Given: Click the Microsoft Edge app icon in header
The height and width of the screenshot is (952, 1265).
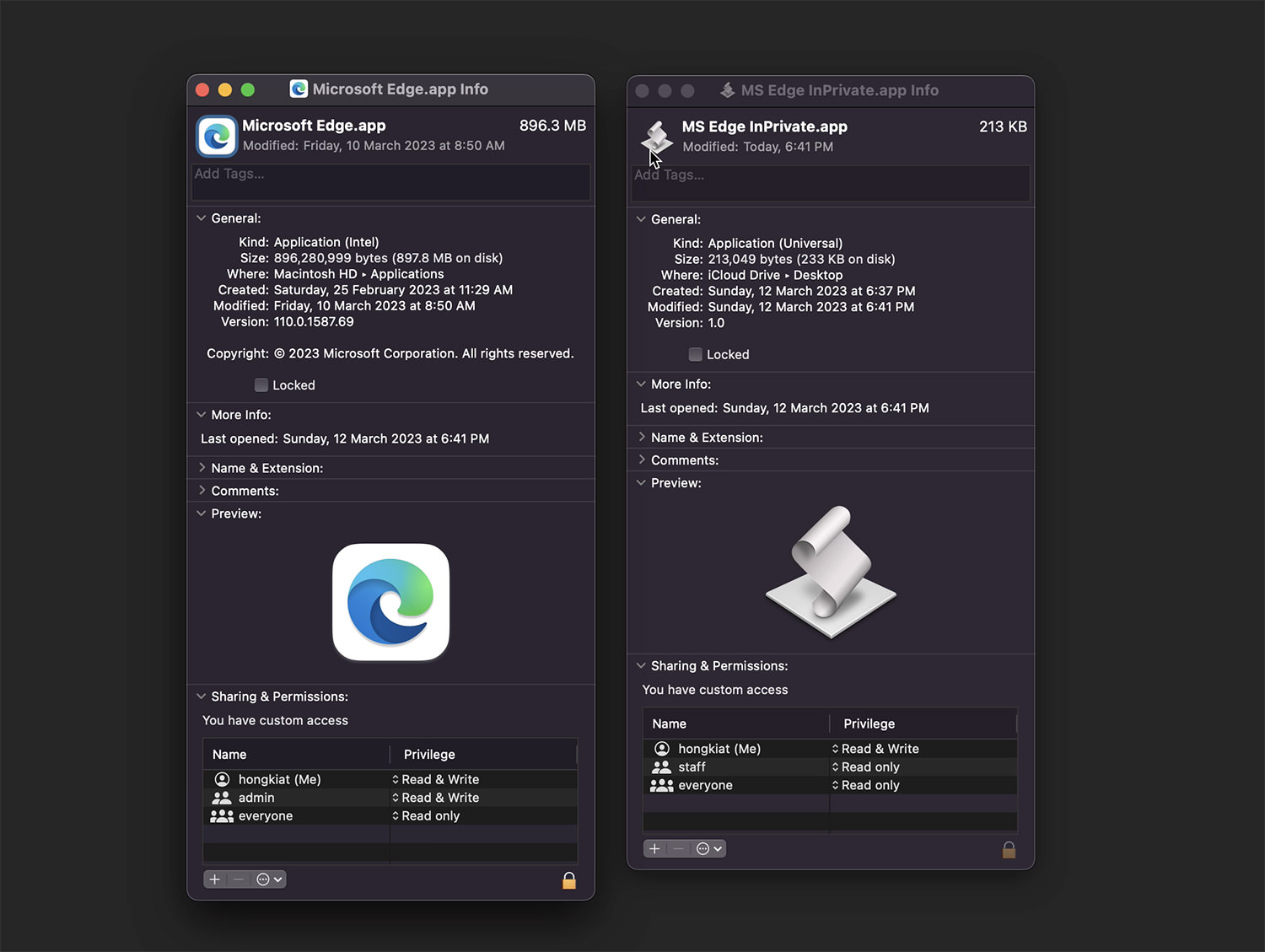Looking at the screenshot, I should point(217,136).
